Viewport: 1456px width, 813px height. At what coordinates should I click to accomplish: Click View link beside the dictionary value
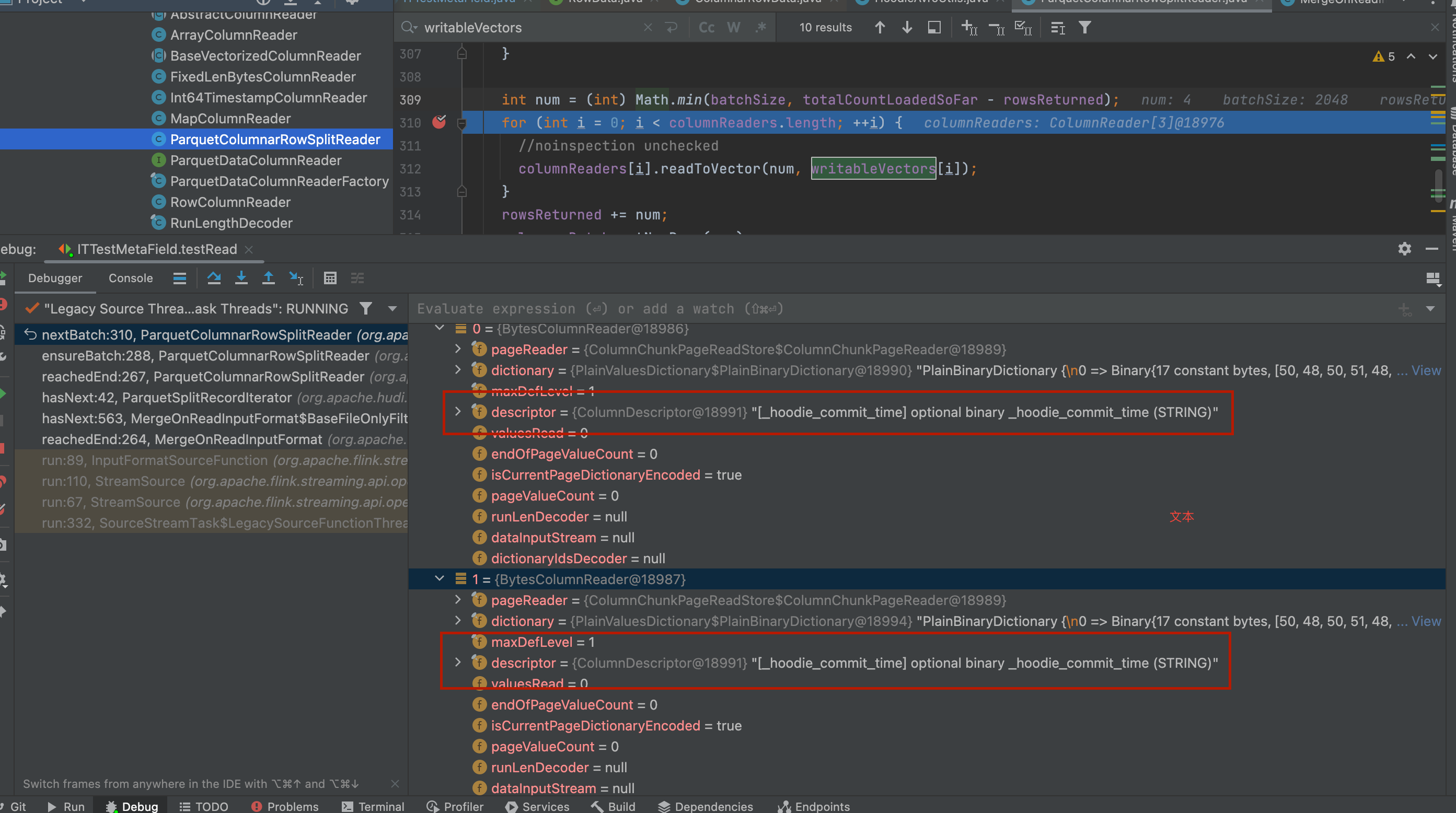pos(1425,370)
